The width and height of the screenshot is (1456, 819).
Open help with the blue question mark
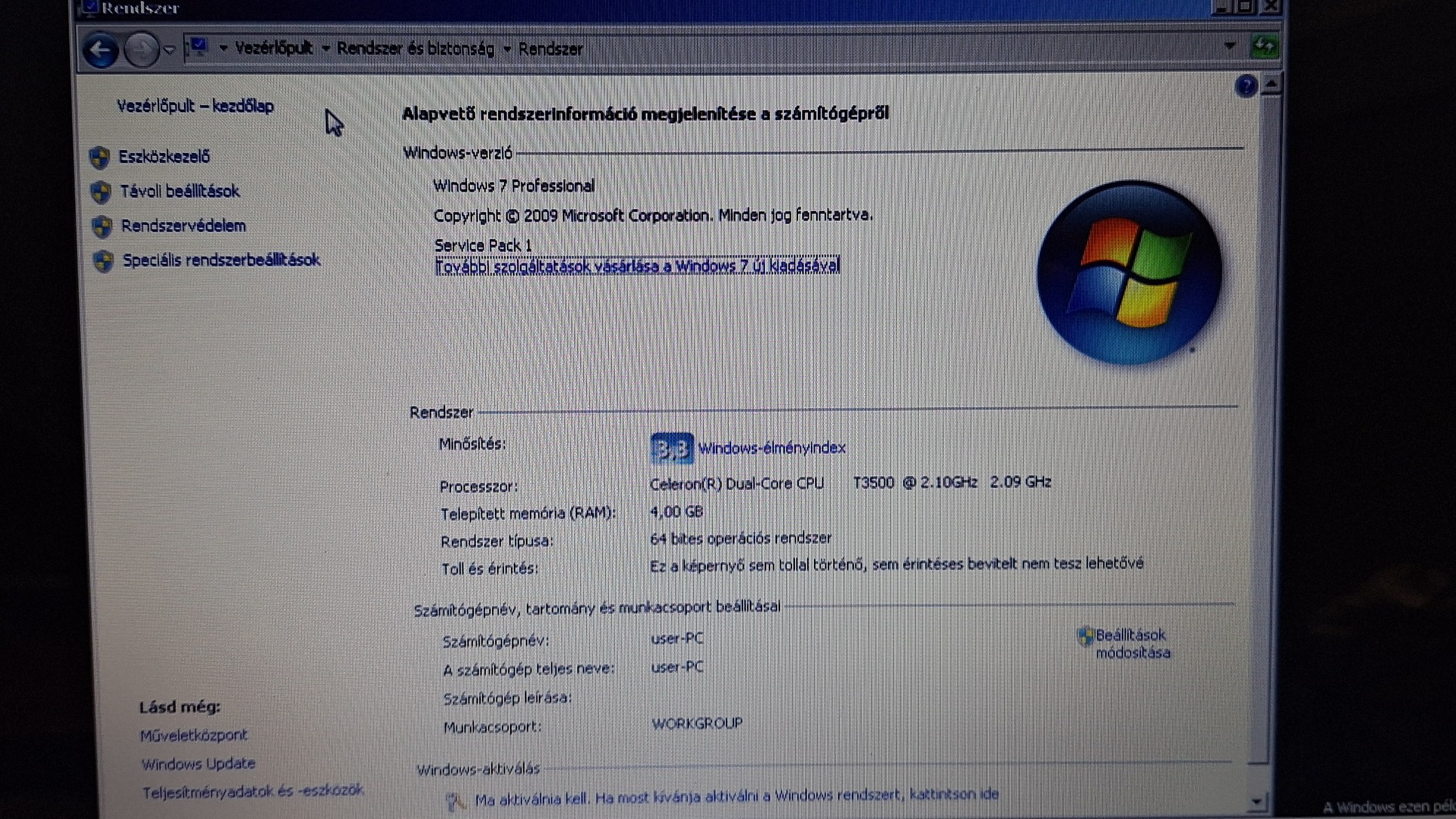[1246, 87]
